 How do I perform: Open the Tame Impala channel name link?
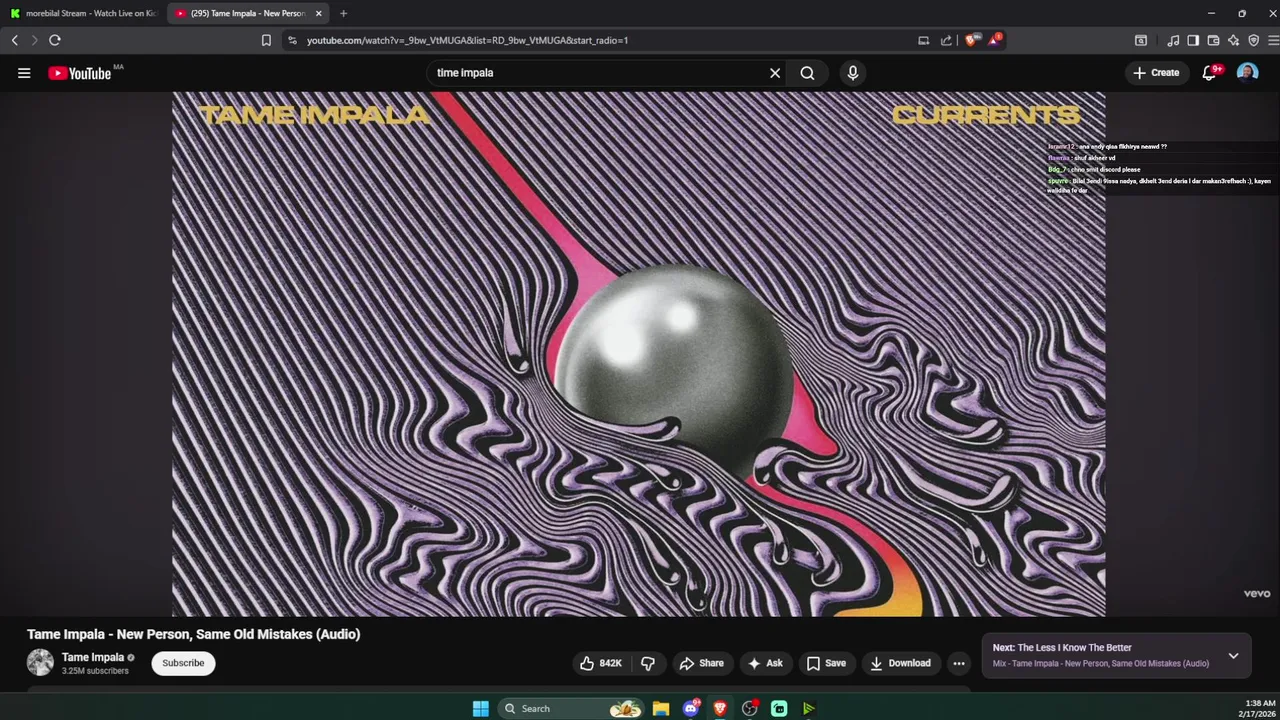(x=93, y=657)
